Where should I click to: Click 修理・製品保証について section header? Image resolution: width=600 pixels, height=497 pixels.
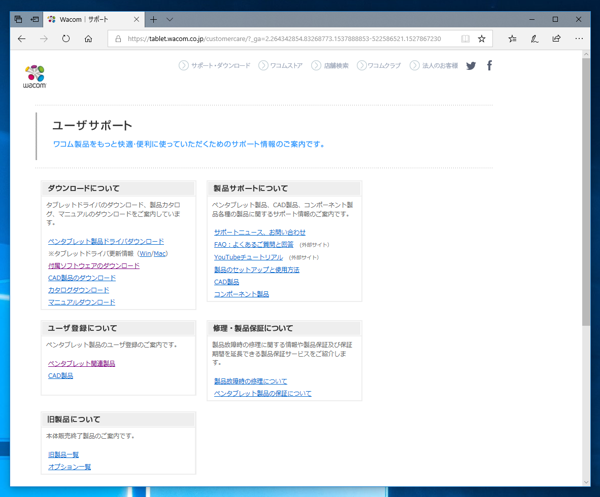click(x=253, y=329)
